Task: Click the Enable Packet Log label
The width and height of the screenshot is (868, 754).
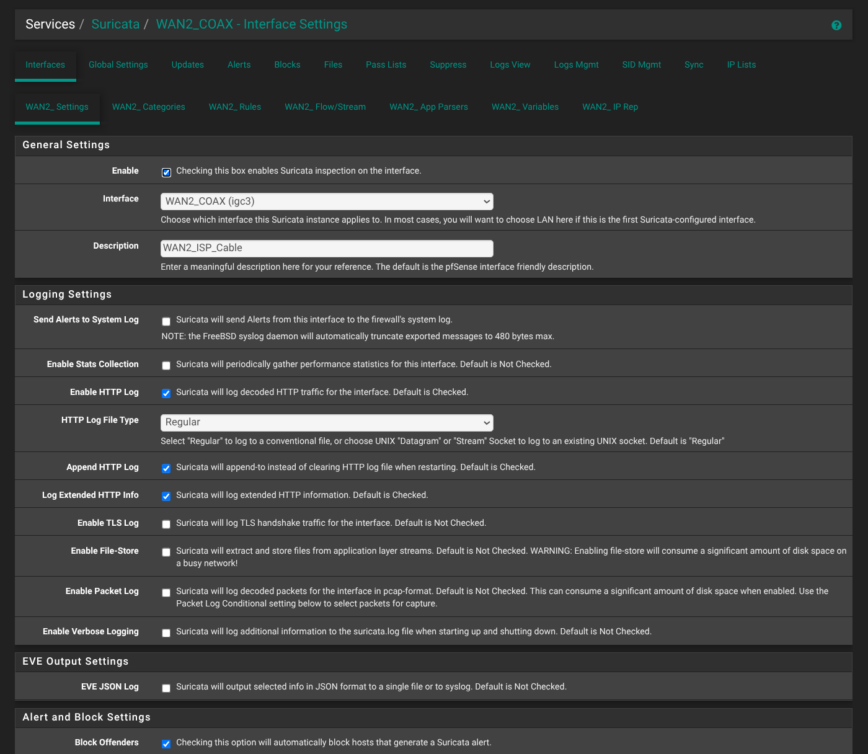Action: (102, 591)
